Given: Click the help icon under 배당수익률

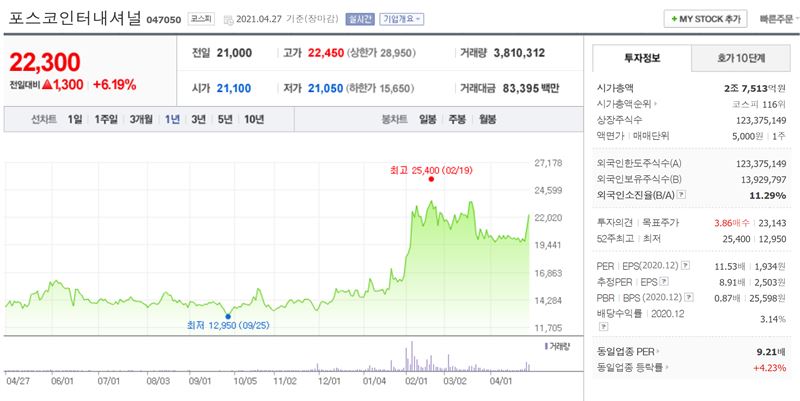Looking at the screenshot, I should pos(605,326).
